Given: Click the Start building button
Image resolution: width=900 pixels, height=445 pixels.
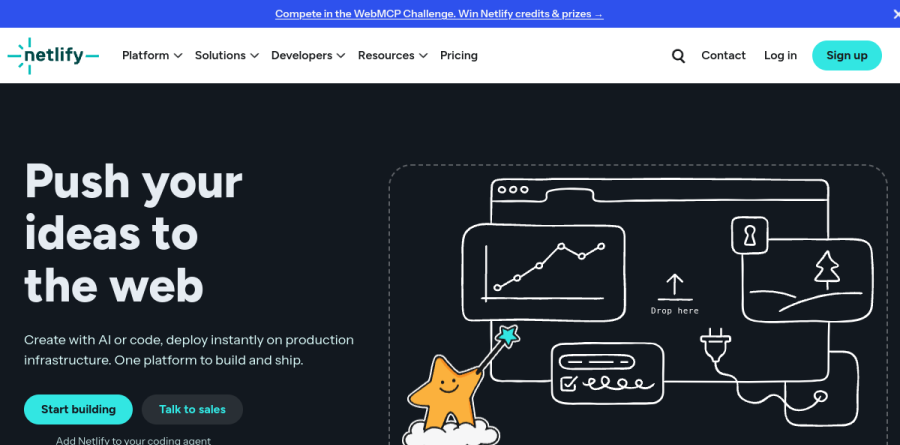Looking at the screenshot, I should 78,409.
